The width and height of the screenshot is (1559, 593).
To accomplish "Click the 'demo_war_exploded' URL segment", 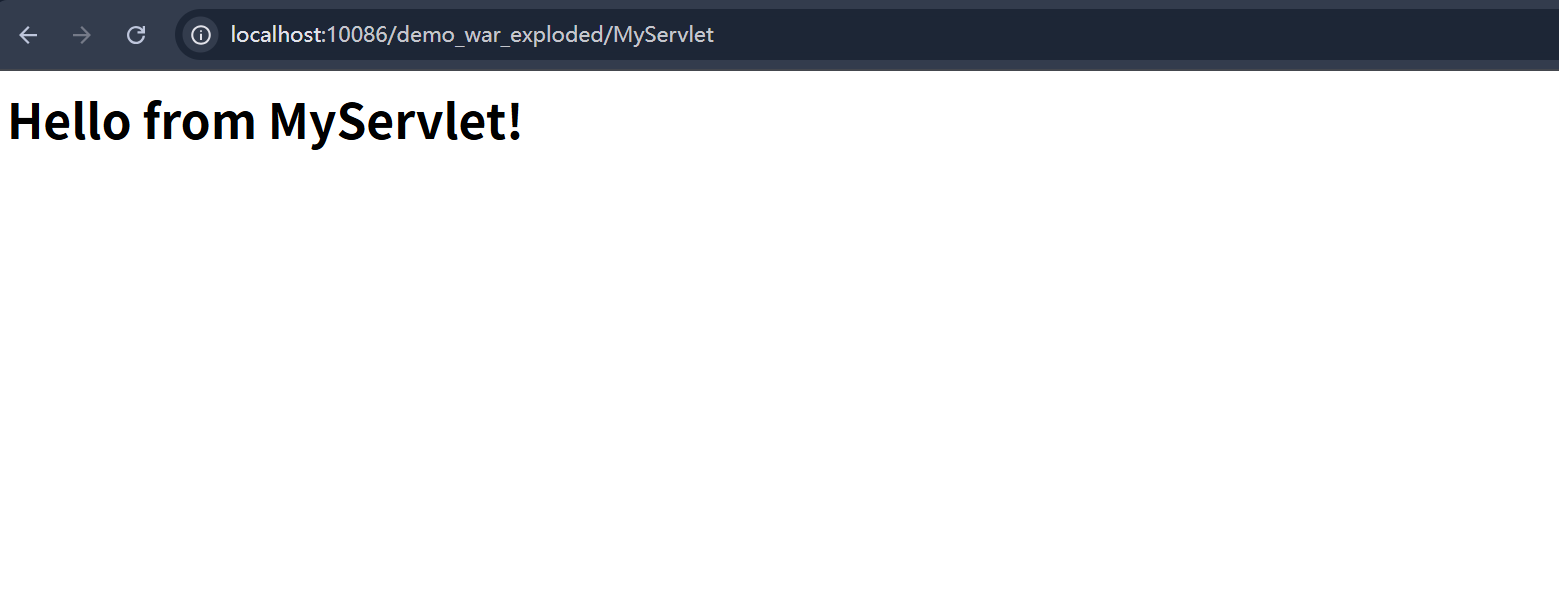I will coord(500,35).
